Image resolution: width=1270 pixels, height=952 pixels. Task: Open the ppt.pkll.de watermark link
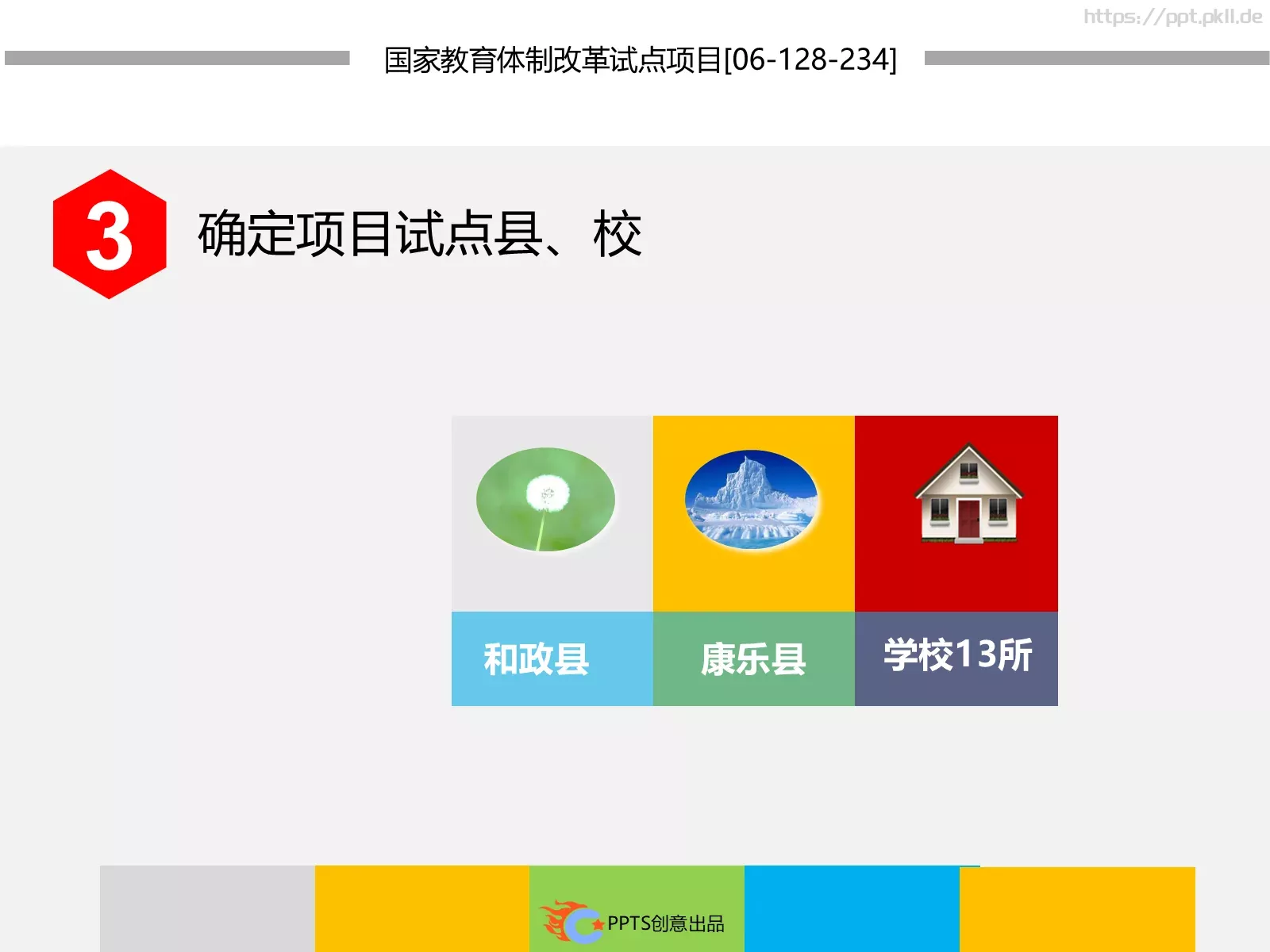tap(1172, 14)
